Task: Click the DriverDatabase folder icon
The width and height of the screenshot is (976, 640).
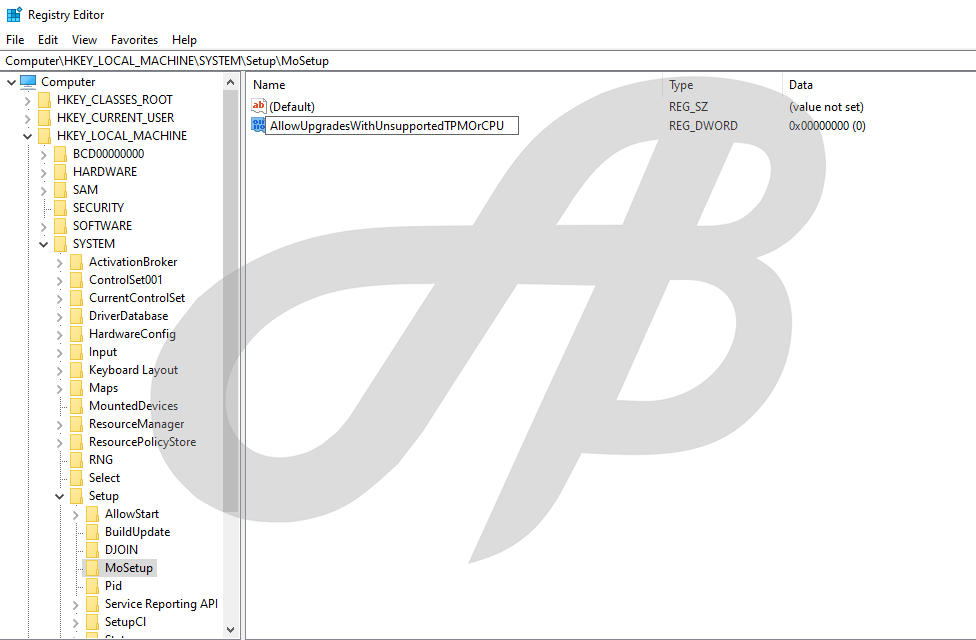Action: point(77,316)
